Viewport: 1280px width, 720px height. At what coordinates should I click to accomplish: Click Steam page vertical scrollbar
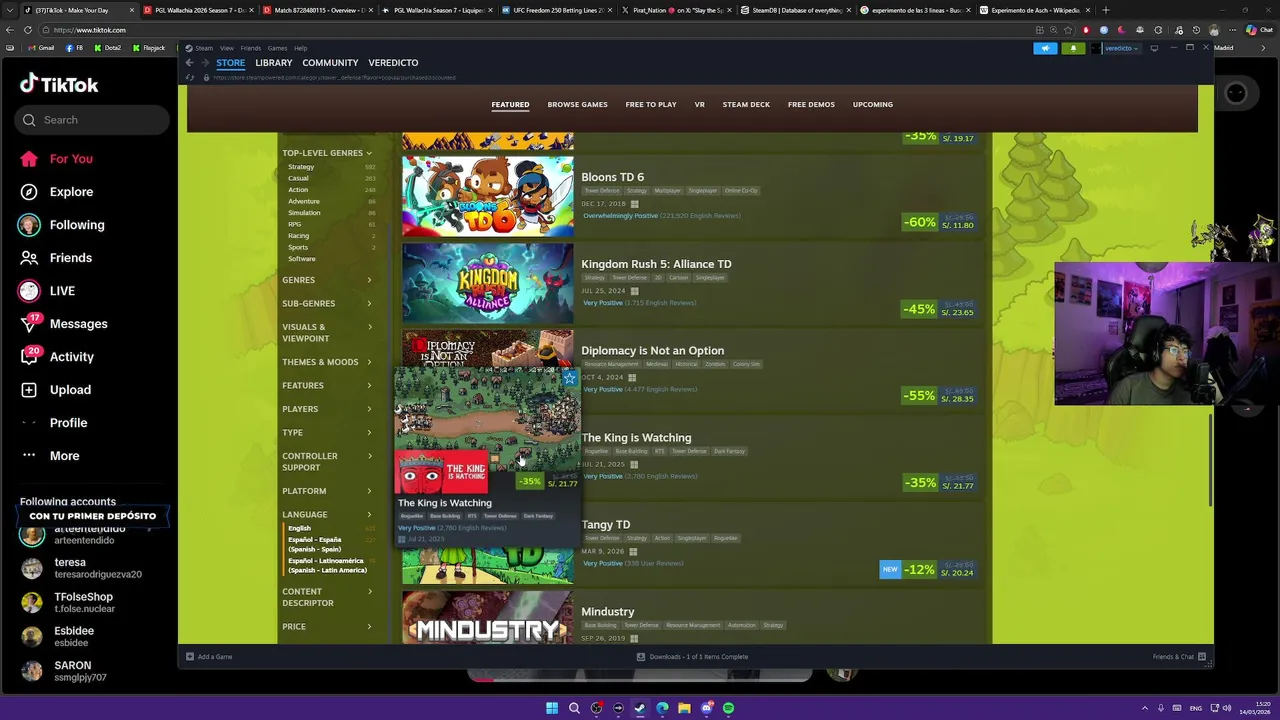1209,458
